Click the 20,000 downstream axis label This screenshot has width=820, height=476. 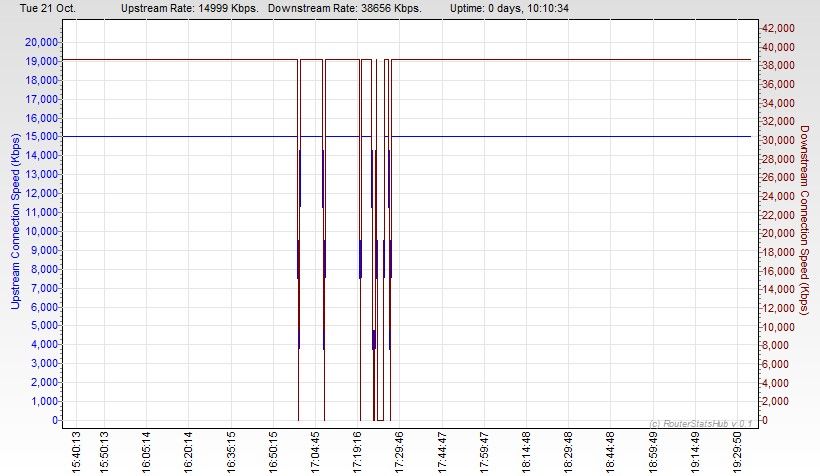[x=778, y=233]
